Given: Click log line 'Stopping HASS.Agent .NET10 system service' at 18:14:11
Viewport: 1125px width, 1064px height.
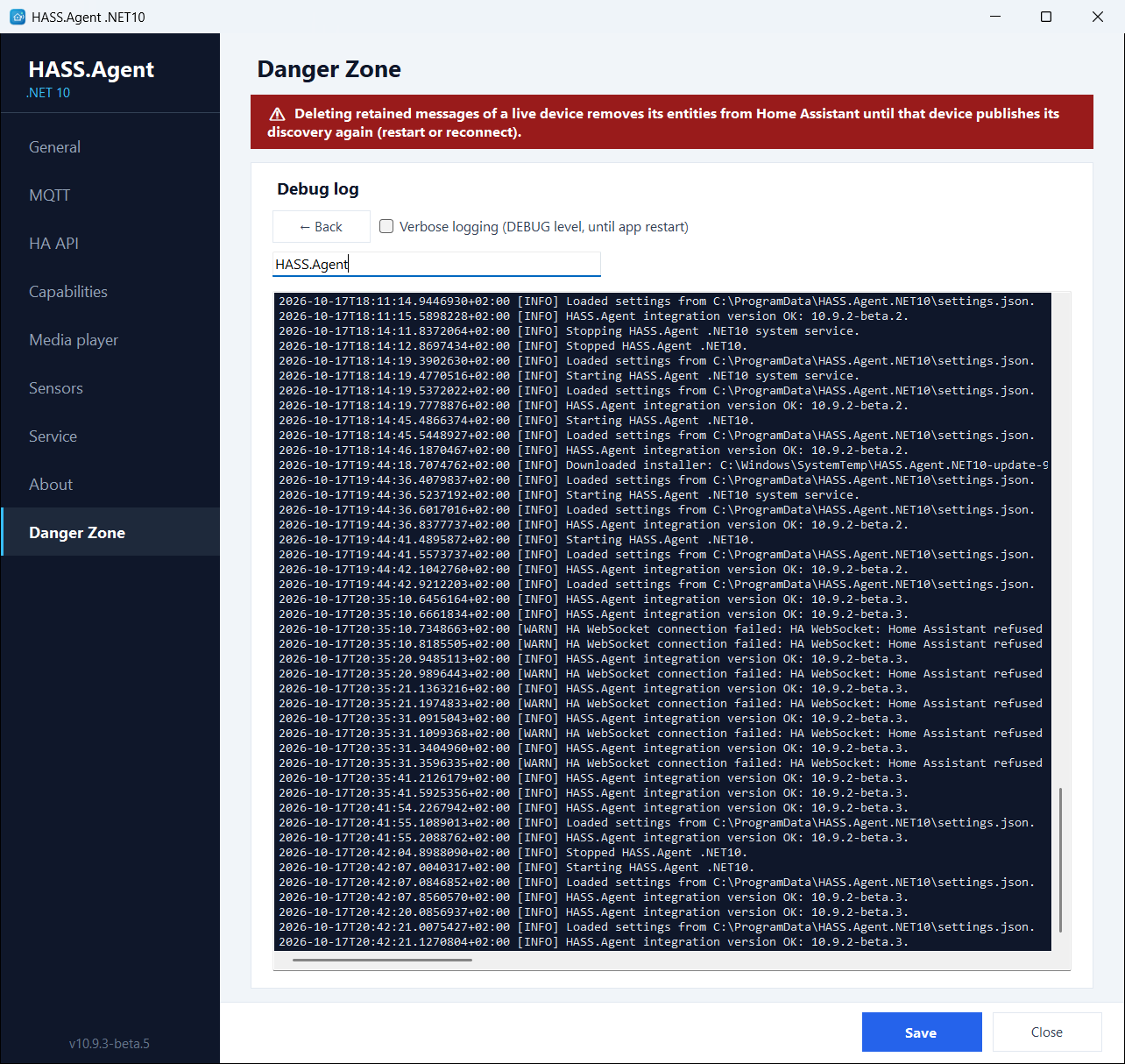Looking at the screenshot, I should (x=569, y=330).
